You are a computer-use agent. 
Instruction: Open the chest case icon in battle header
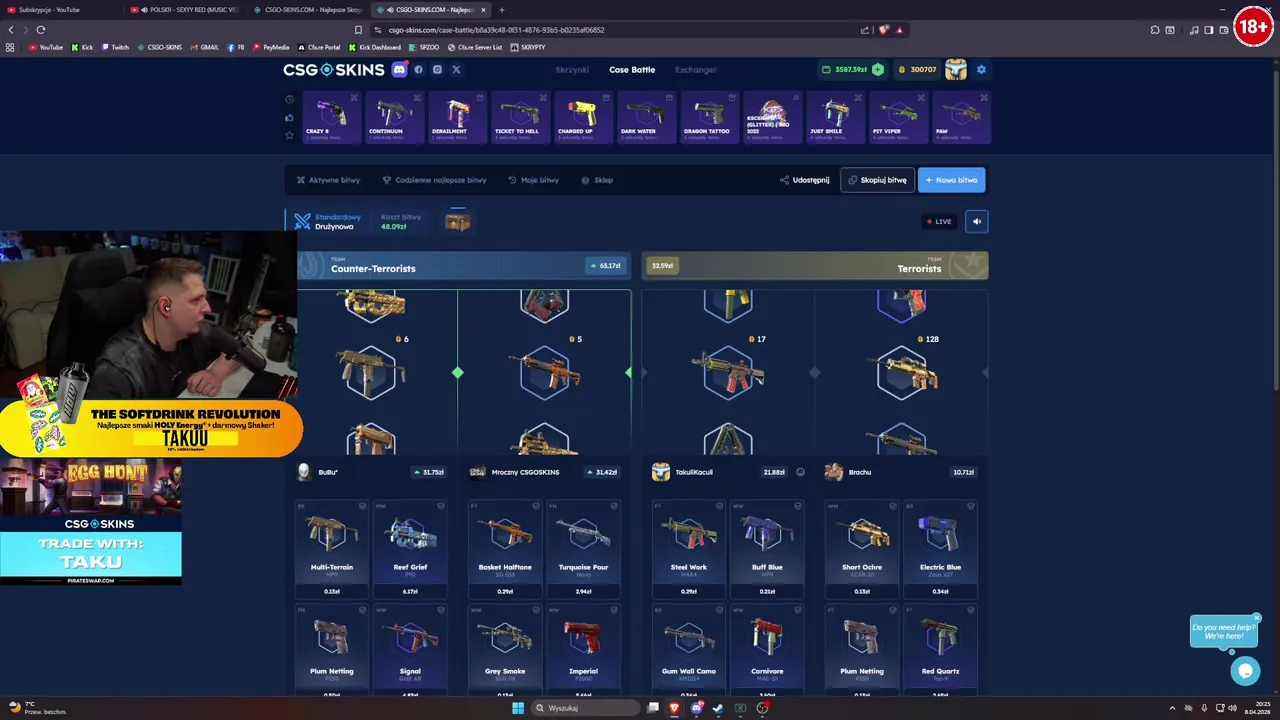coord(457,222)
